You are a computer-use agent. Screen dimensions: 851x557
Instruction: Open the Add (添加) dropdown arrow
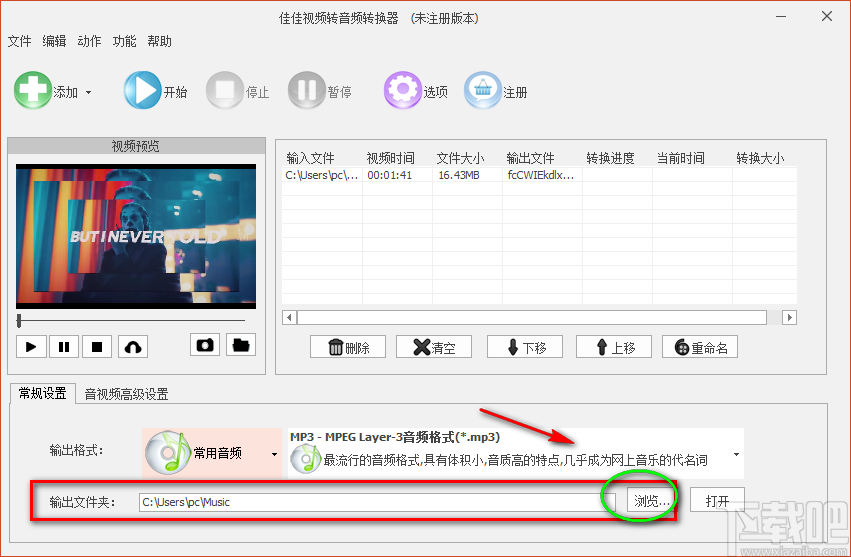pyautogui.click(x=88, y=93)
